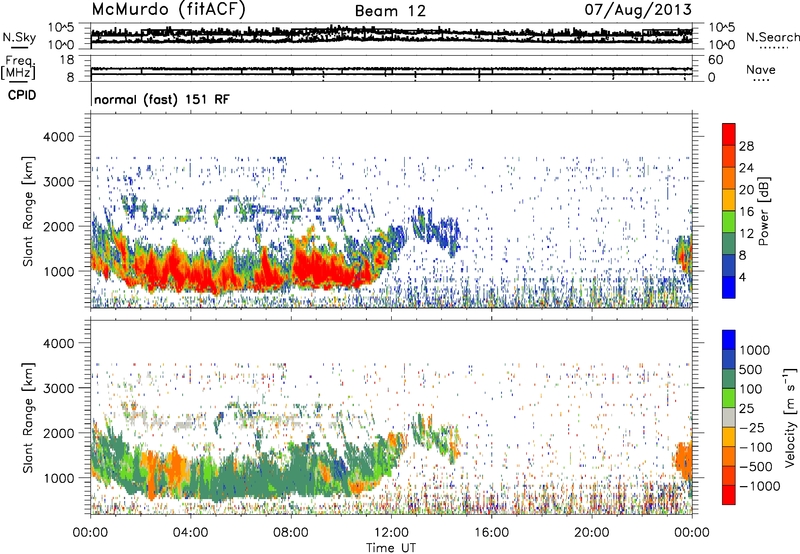800x554 pixels.
Task: Click the '20:00' time tick label
Action: tap(591, 533)
